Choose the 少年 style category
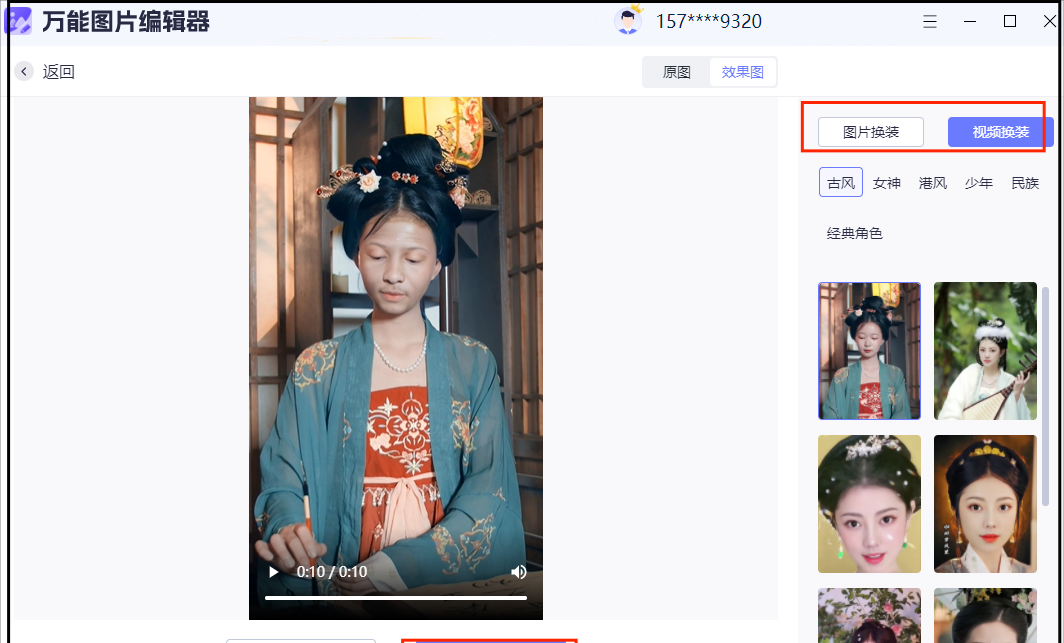 (978, 183)
